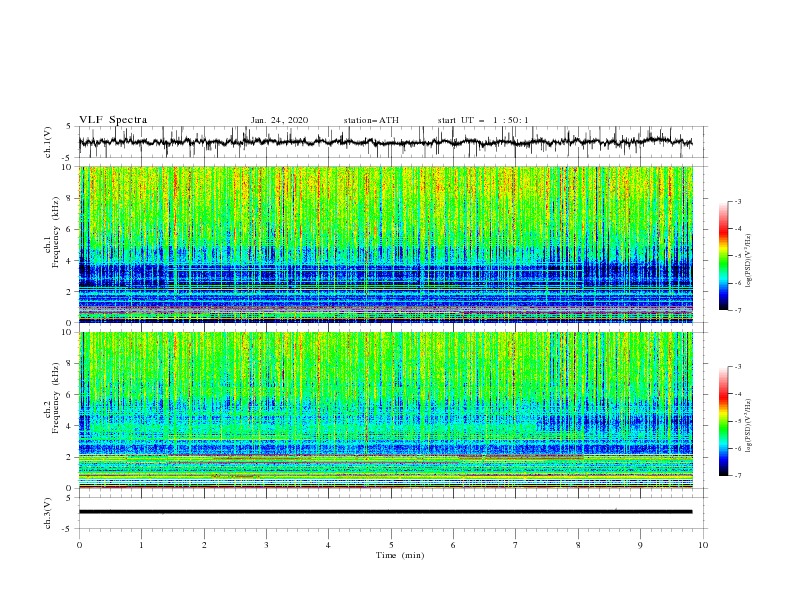792x612 pixels.
Task: Click time axis tick label "7"
Action: [516, 545]
